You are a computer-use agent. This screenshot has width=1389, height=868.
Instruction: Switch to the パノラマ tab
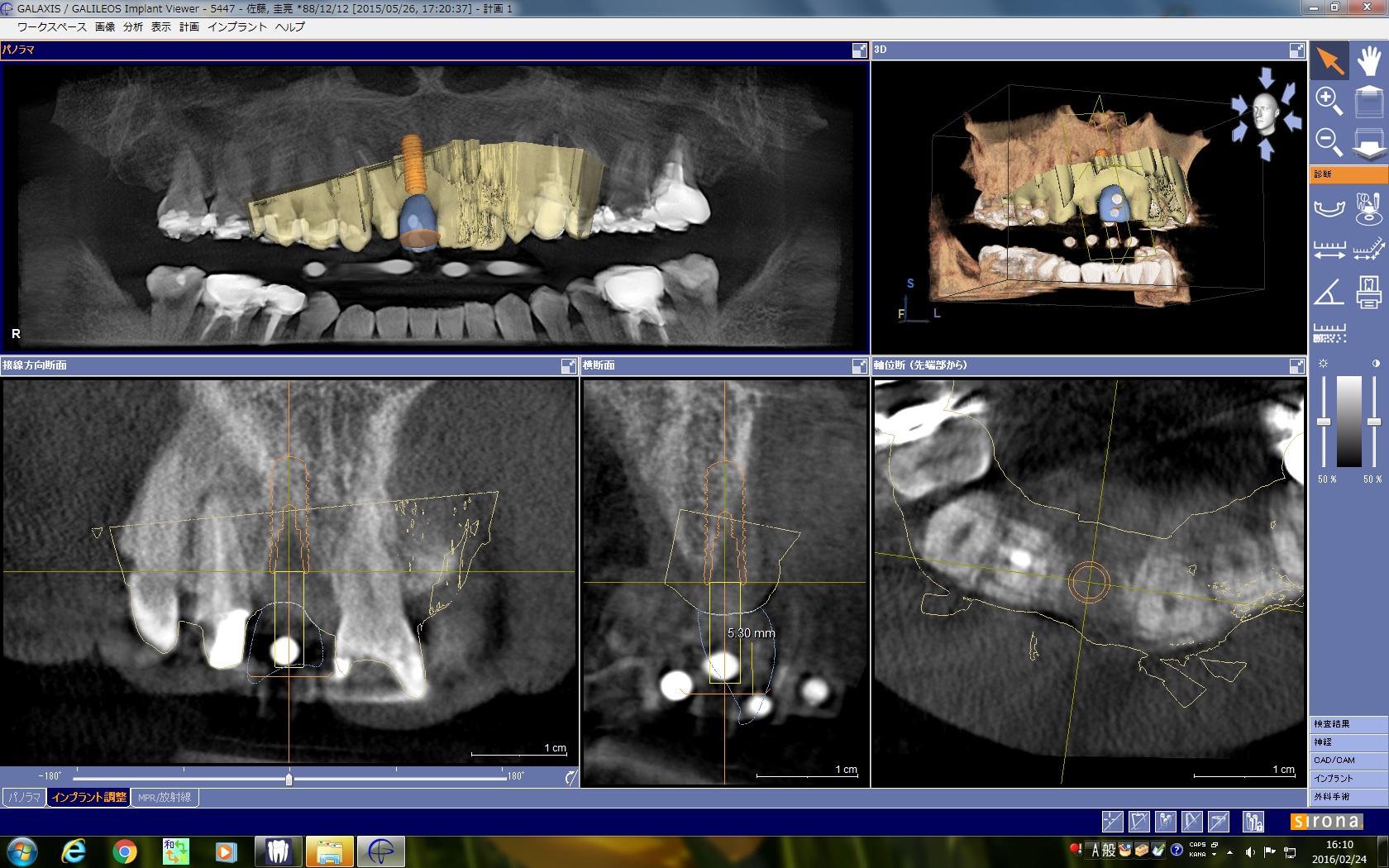coord(25,798)
